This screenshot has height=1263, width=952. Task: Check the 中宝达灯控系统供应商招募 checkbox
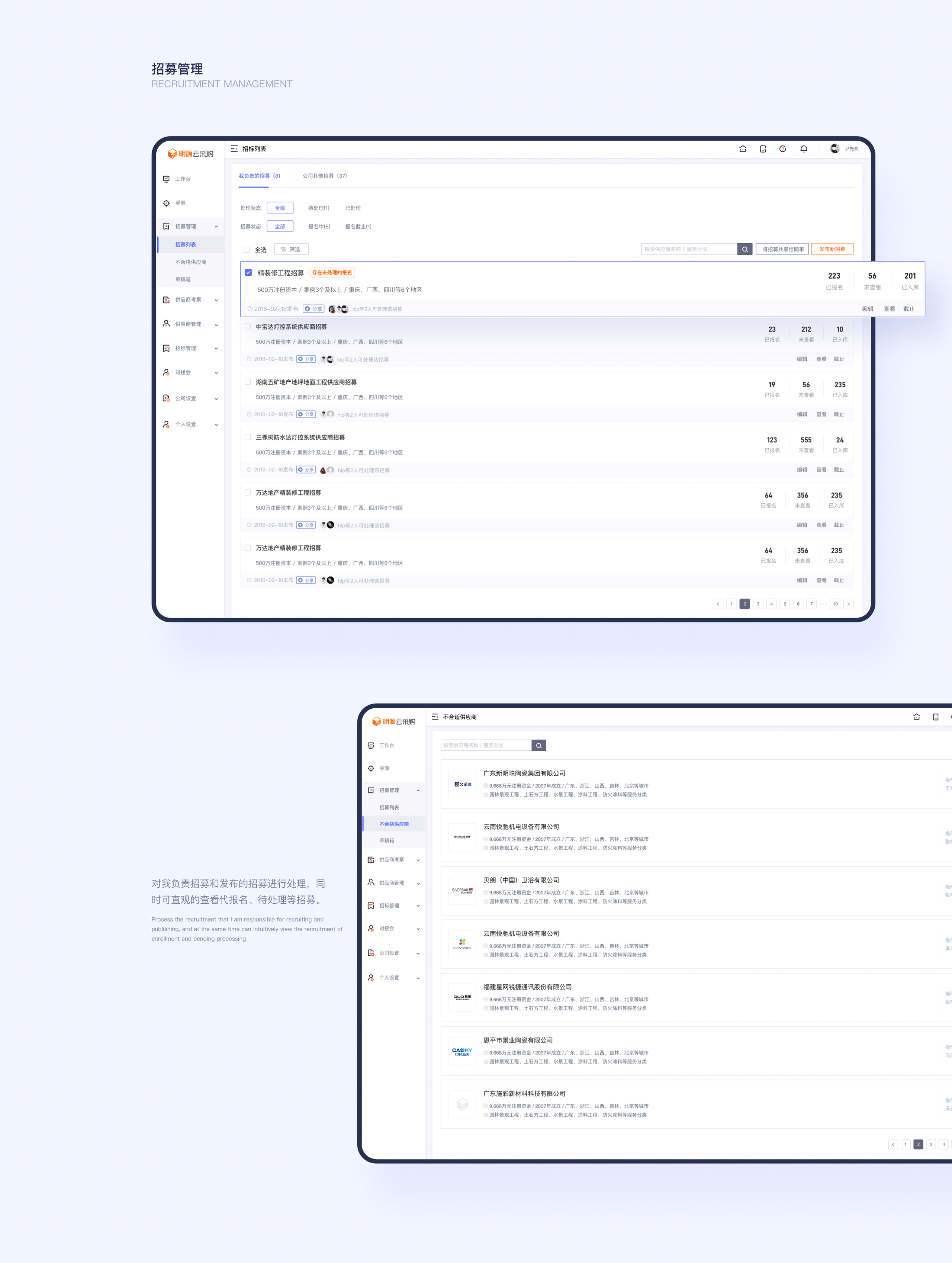[248, 327]
